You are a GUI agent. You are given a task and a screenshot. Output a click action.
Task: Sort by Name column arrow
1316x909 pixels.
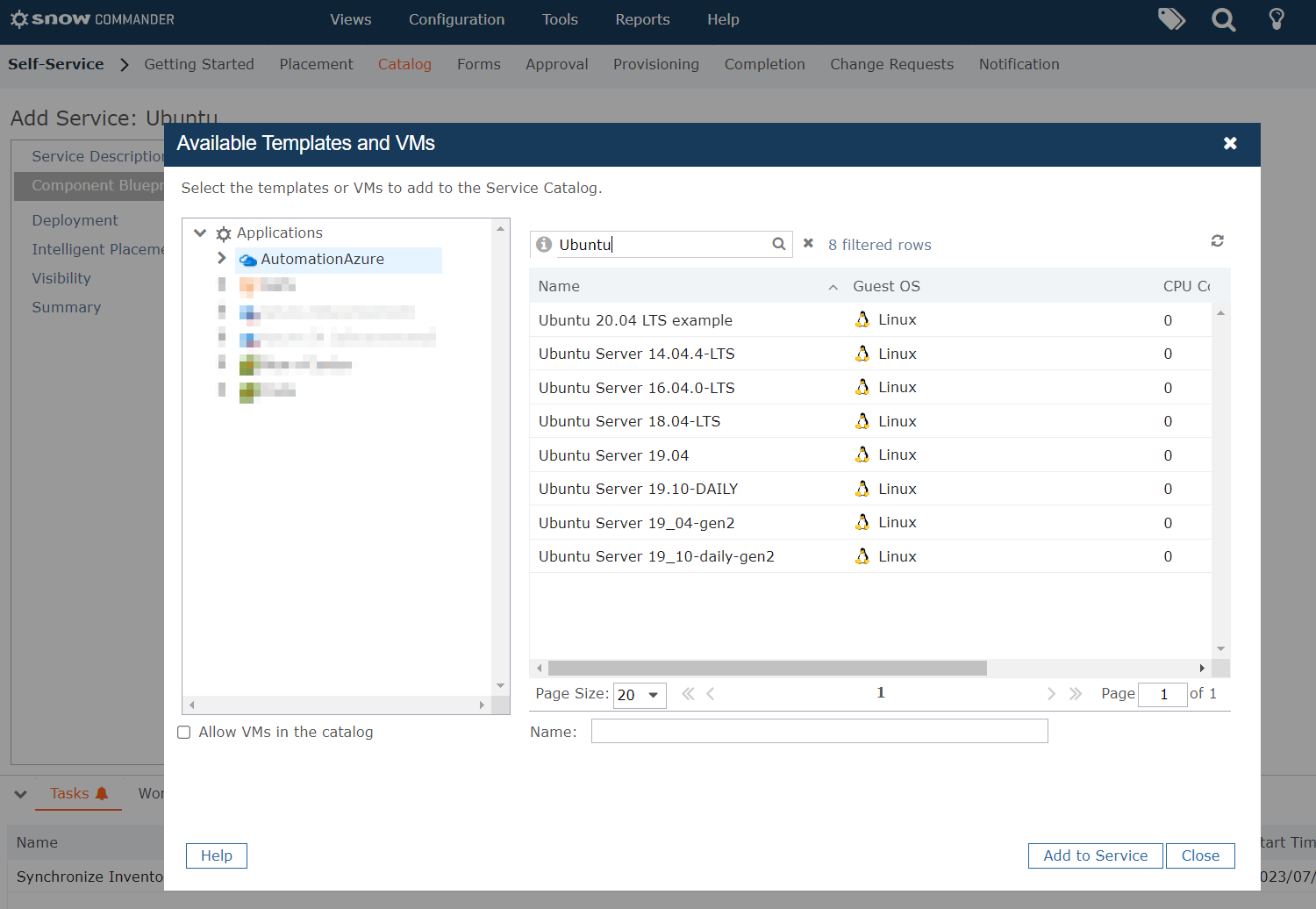pyautogui.click(x=833, y=287)
